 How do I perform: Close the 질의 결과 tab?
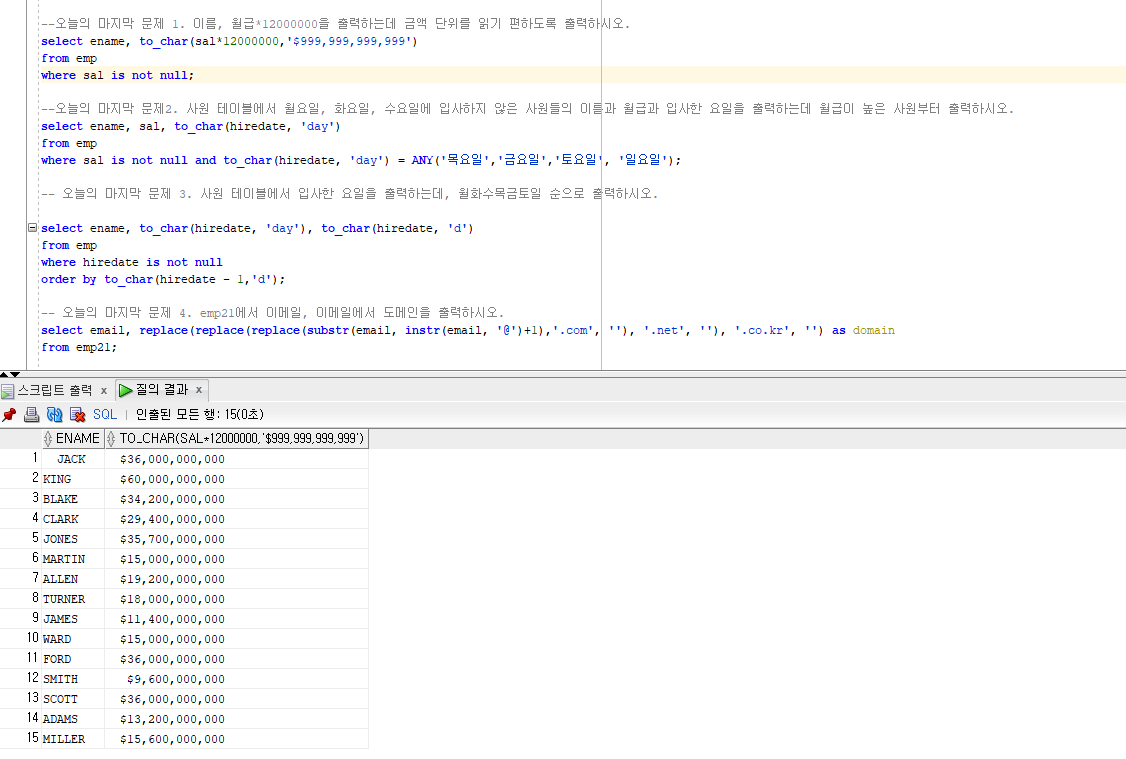[199, 390]
